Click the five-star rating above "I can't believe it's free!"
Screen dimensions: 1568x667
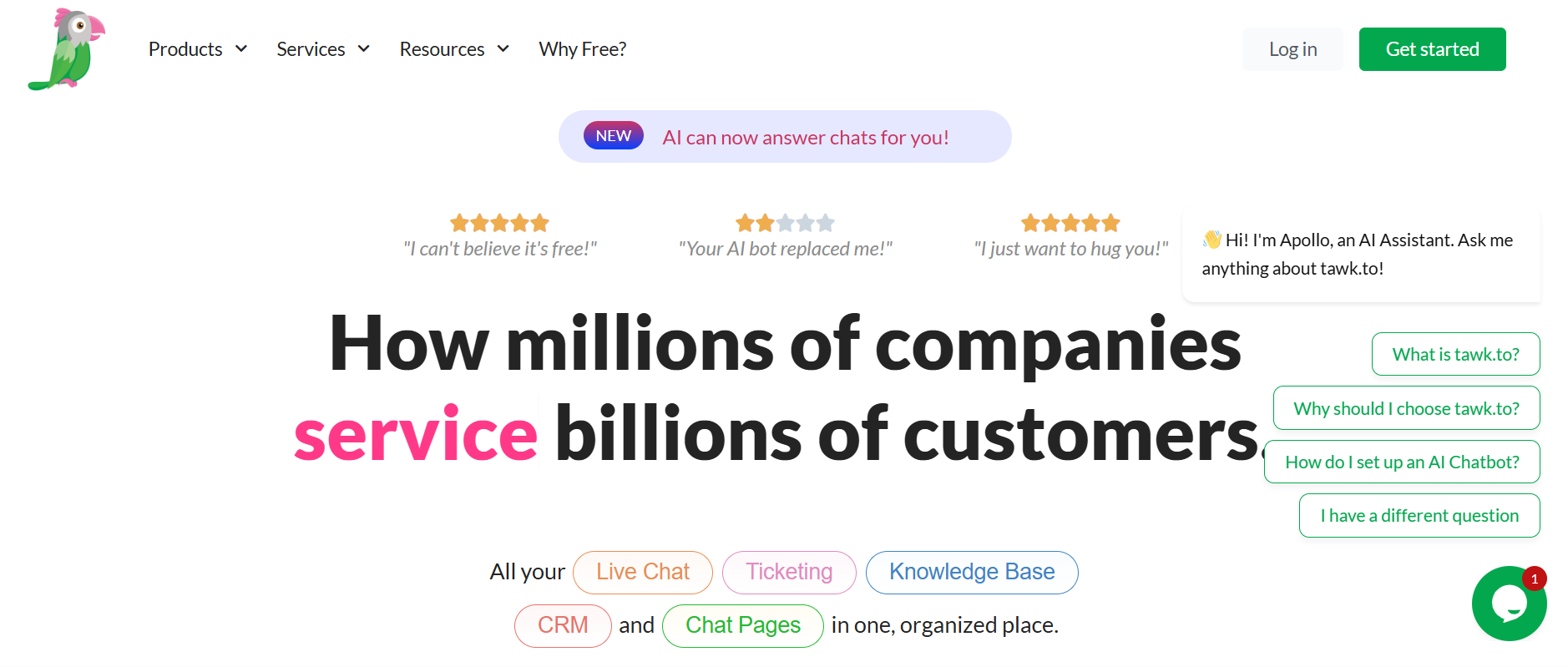tap(499, 223)
